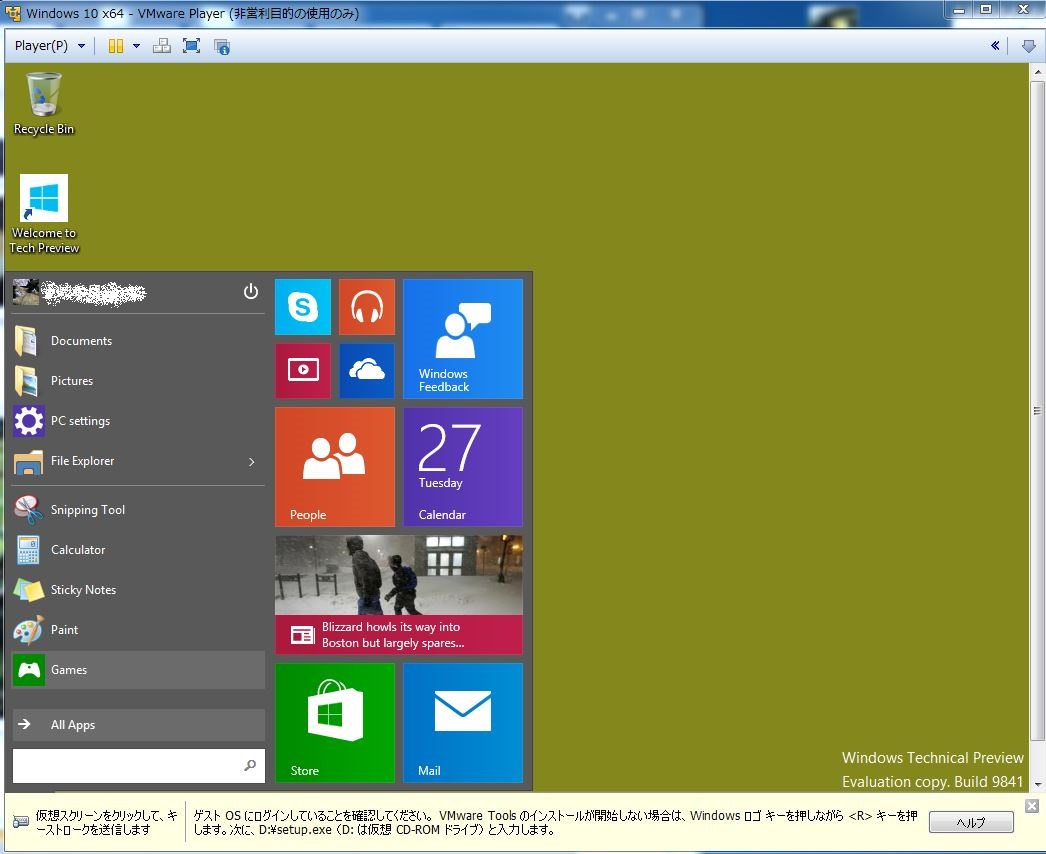Image resolution: width=1046 pixels, height=854 pixels.
Task: Open the Windows Feedback tile
Action: (x=463, y=339)
